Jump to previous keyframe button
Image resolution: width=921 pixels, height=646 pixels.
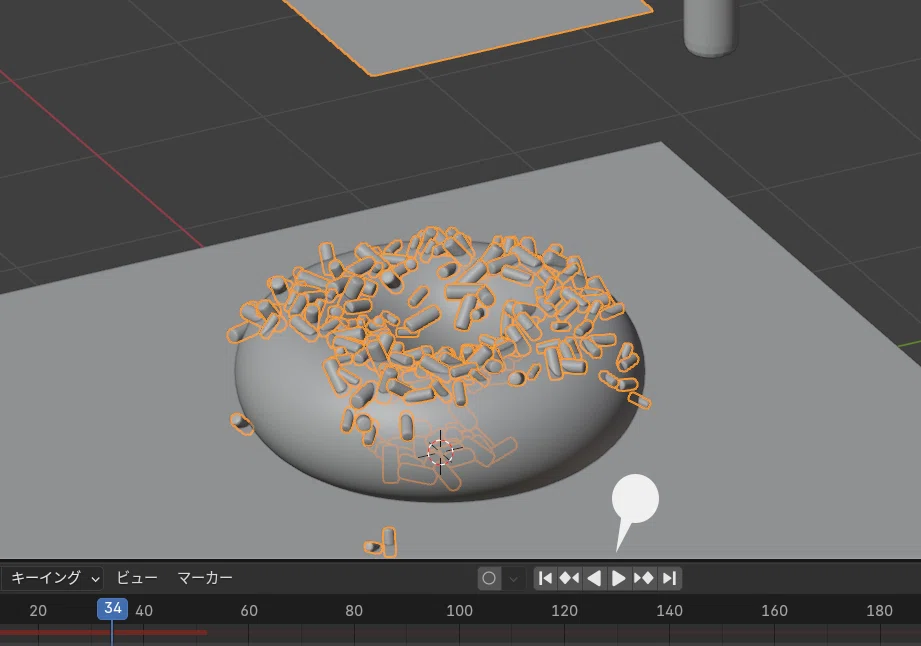click(x=569, y=578)
